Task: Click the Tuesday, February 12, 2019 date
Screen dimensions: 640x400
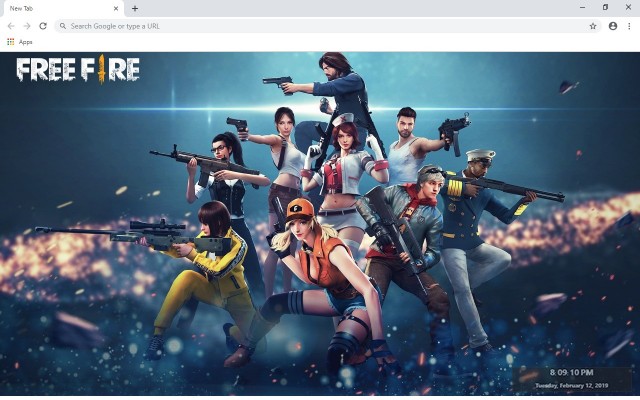Action: click(571, 385)
